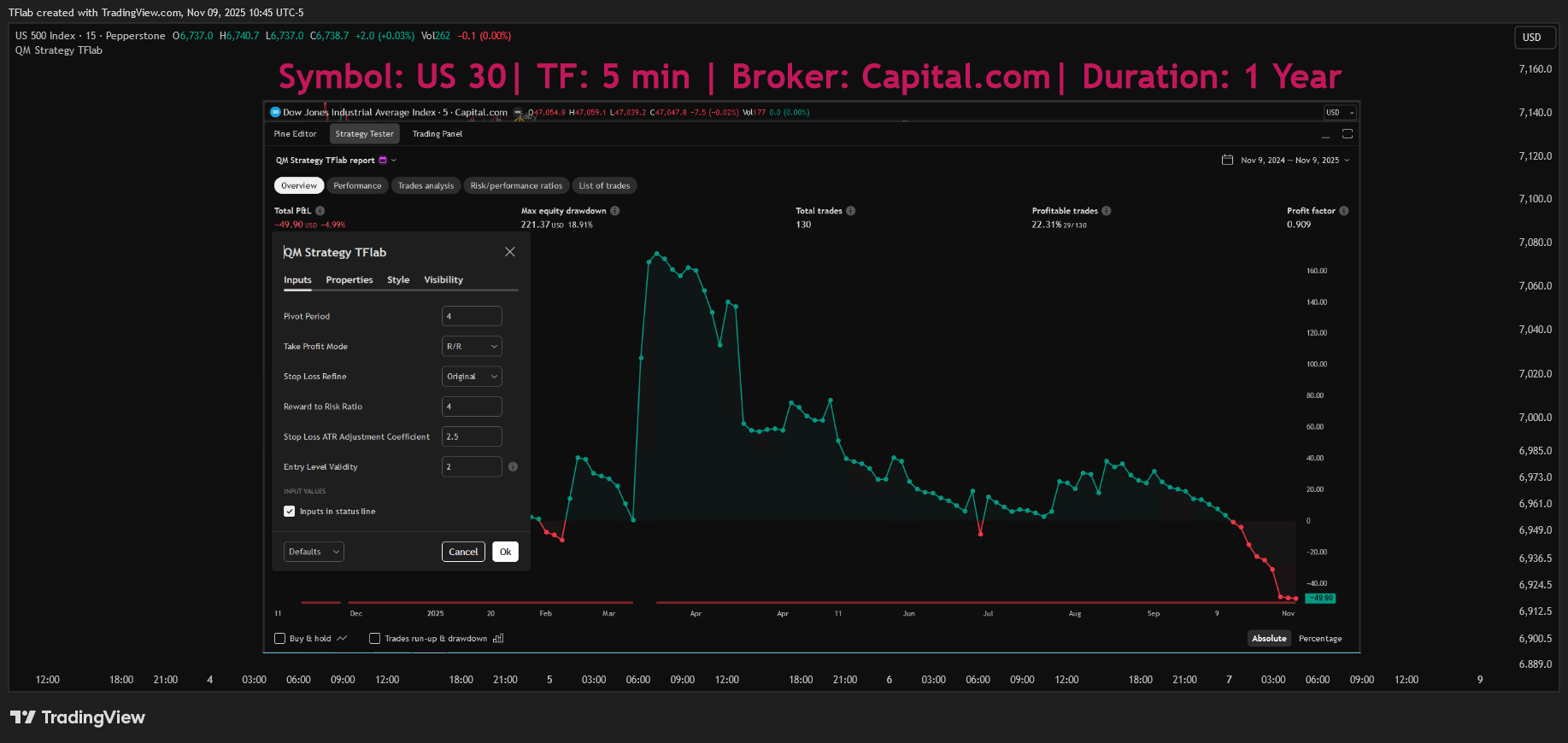The height and width of the screenshot is (743, 1568).
Task: Switch to the Trades analysis tab
Action: pos(426,186)
